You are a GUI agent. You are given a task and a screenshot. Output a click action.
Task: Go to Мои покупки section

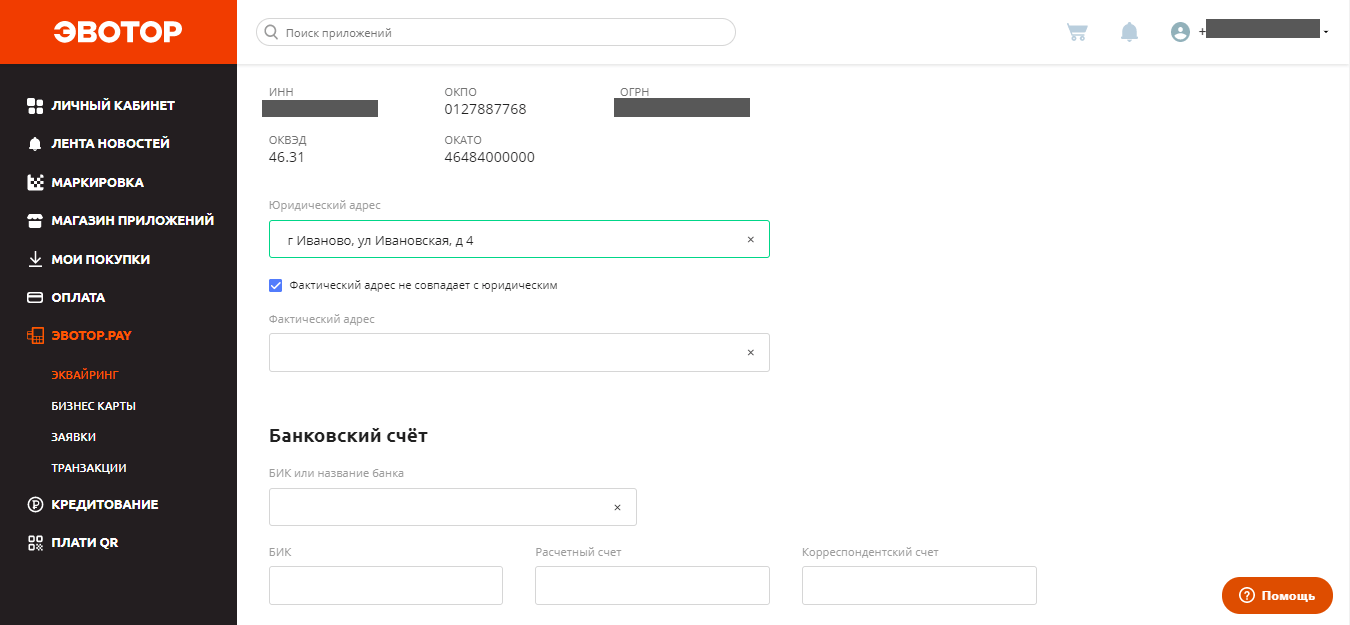[100, 259]
